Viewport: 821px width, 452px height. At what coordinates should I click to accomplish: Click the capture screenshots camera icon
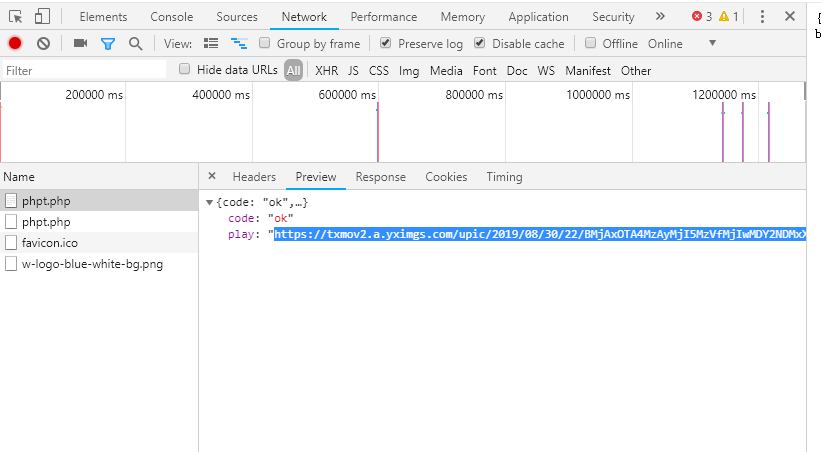[81, 43]
